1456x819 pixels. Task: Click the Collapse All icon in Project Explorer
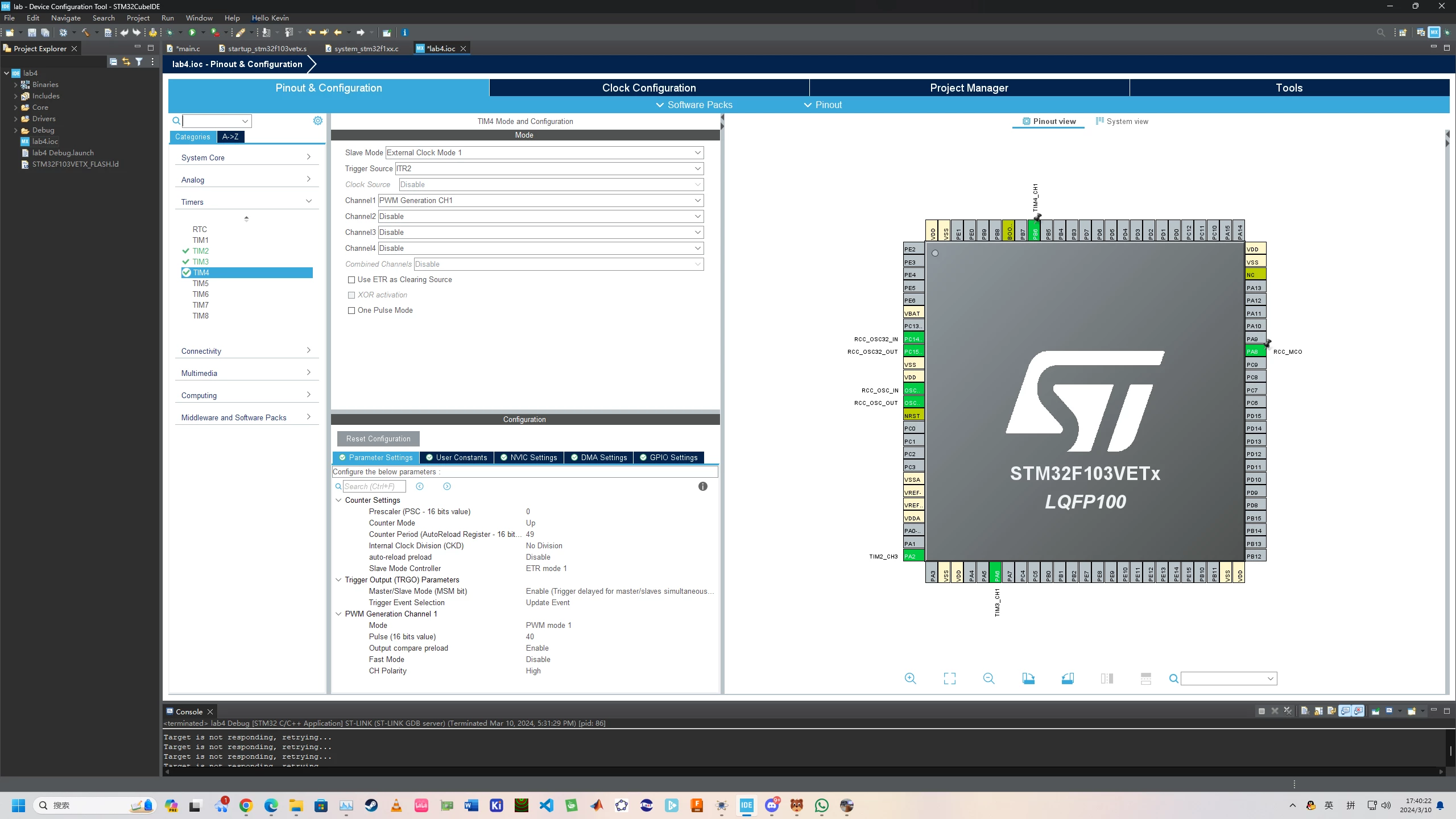113,61
